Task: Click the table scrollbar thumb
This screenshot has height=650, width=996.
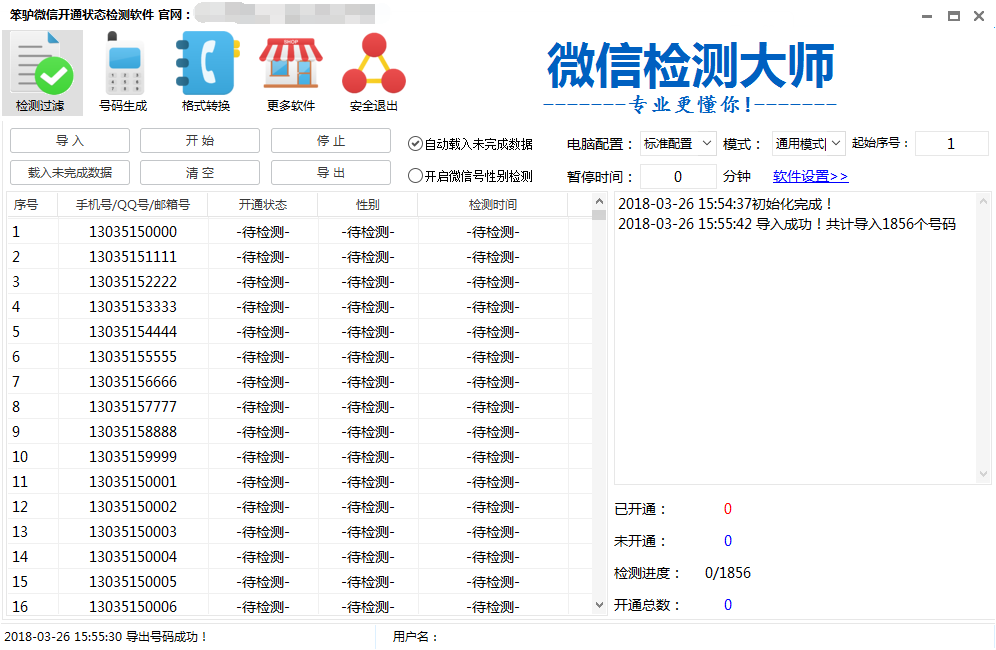Action: point(599,214)
